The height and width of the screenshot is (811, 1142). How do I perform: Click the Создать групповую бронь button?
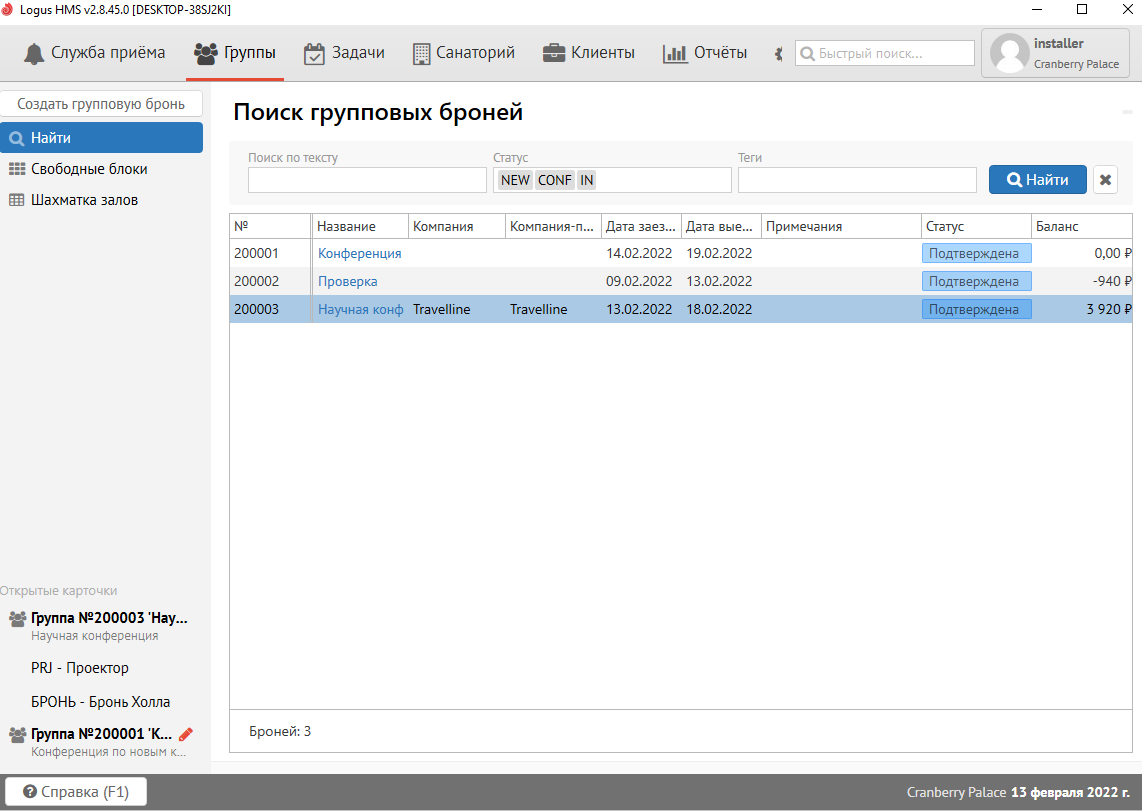pos(101,104)
